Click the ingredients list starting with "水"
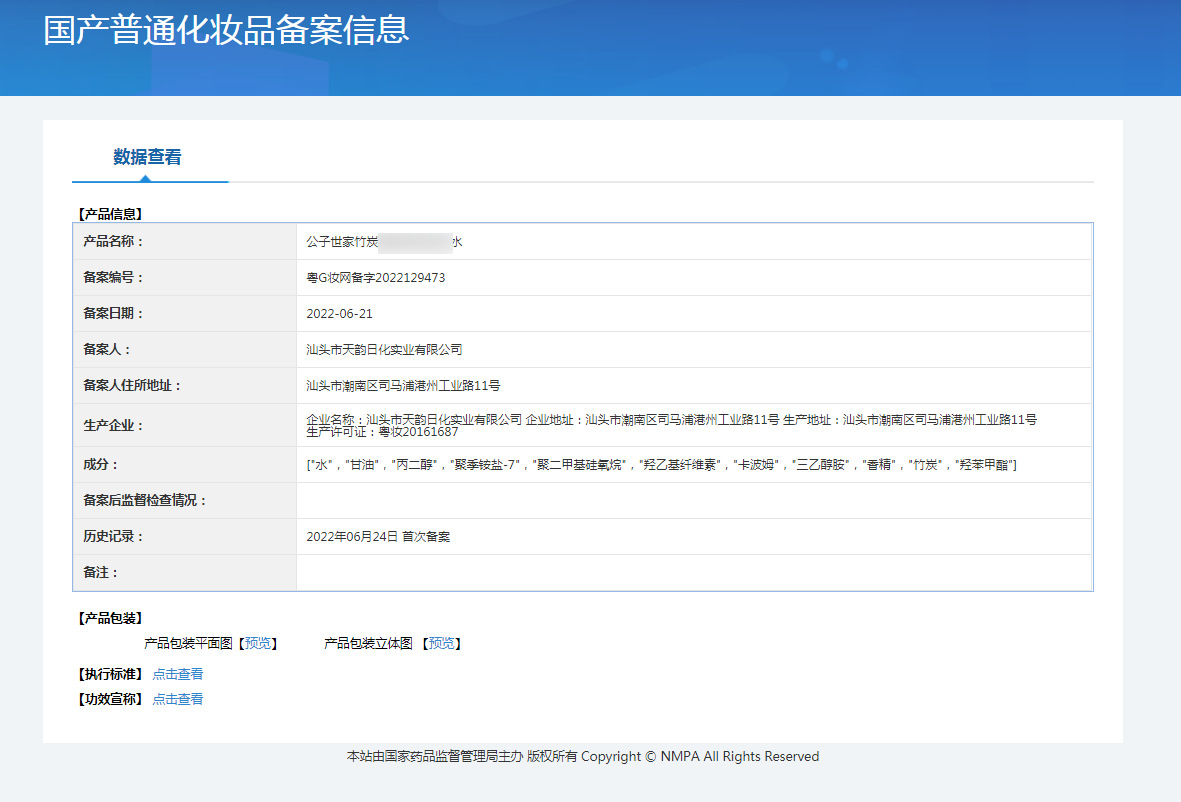Image resolution: width=1181 pixels, height=802 pixels. coord(661,465)
